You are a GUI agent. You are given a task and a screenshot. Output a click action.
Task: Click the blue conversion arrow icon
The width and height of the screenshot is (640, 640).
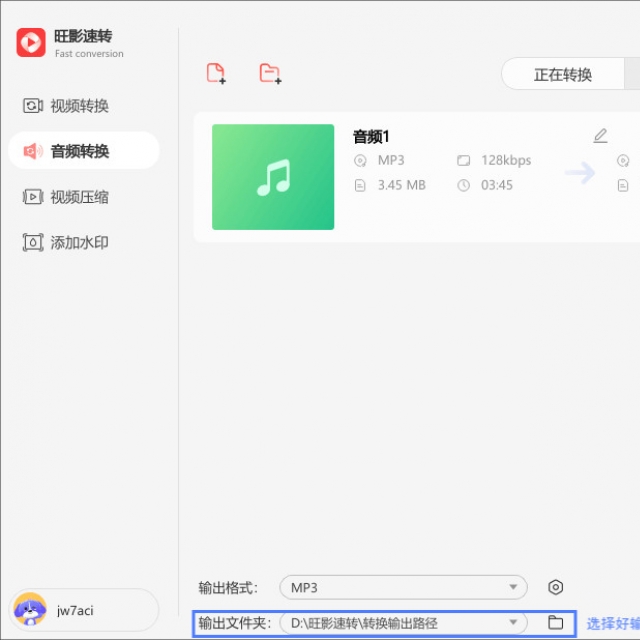[579, 173]
